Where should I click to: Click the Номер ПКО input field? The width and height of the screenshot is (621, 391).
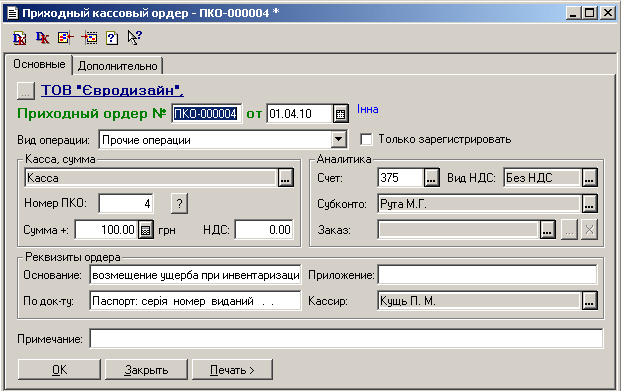tap(126, 204)
